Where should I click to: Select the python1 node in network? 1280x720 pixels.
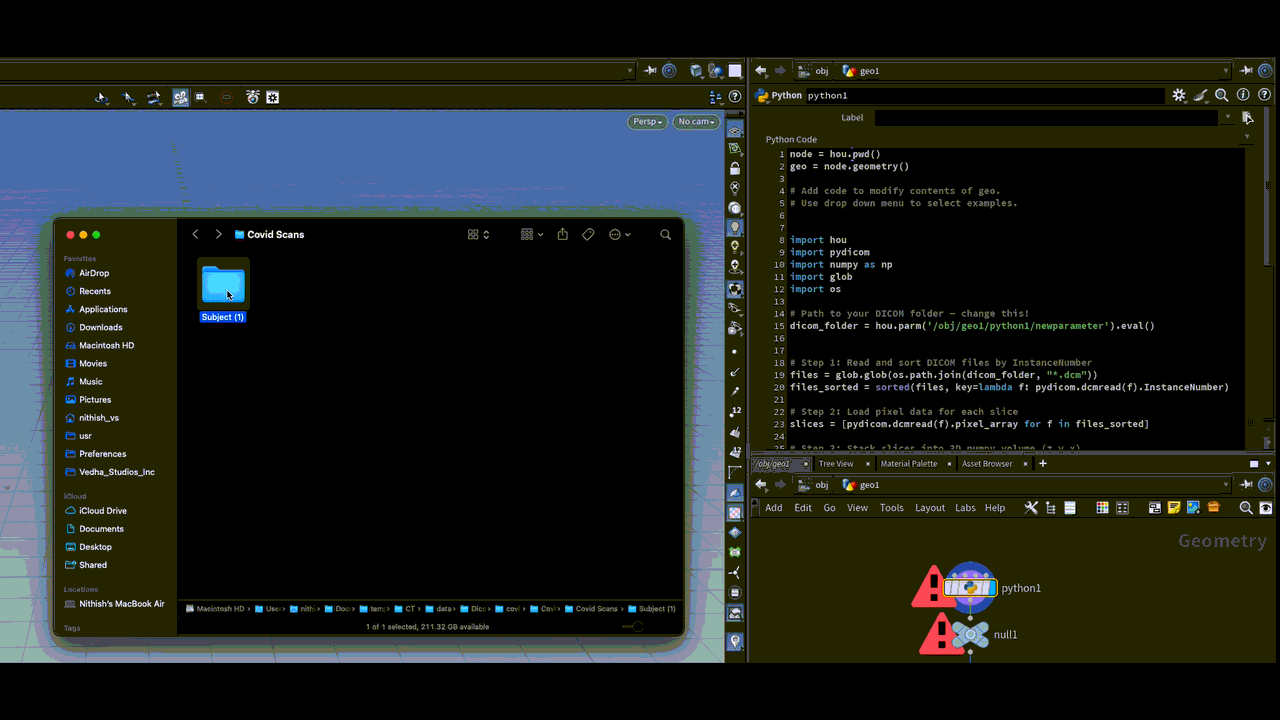coord(969,588)
